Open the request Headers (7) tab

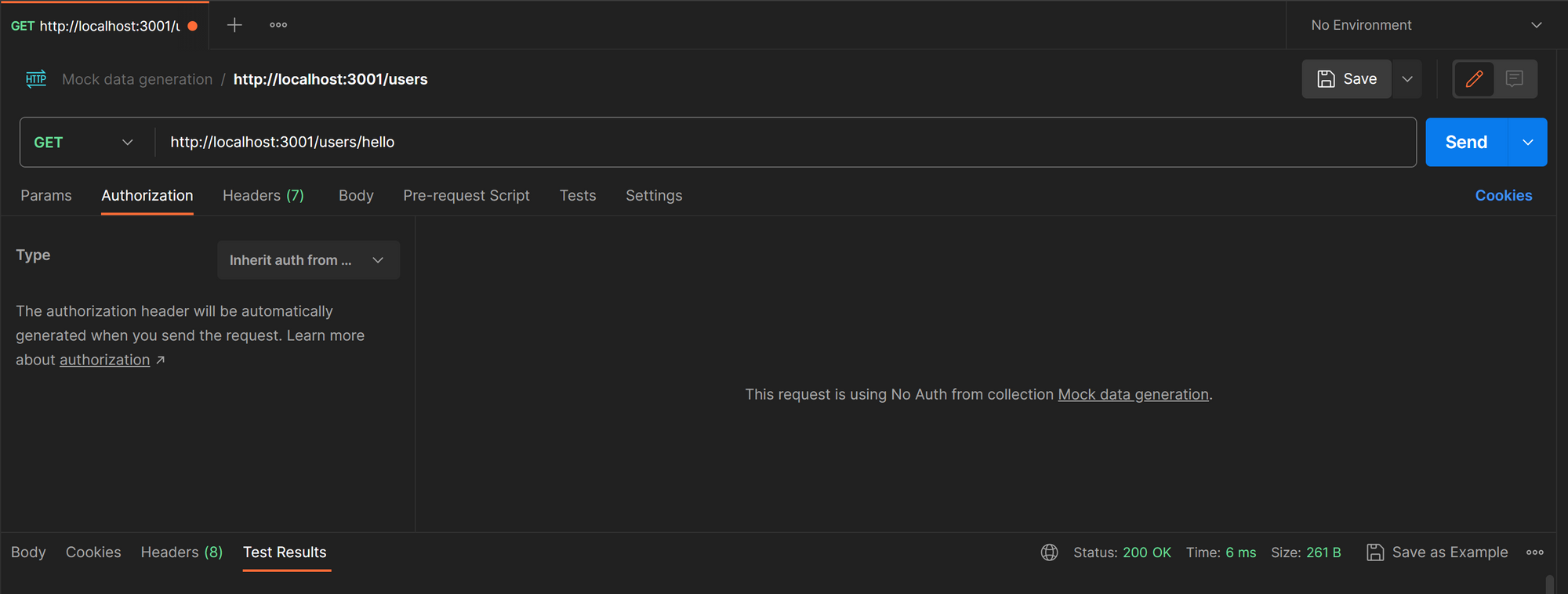point(263,196)
